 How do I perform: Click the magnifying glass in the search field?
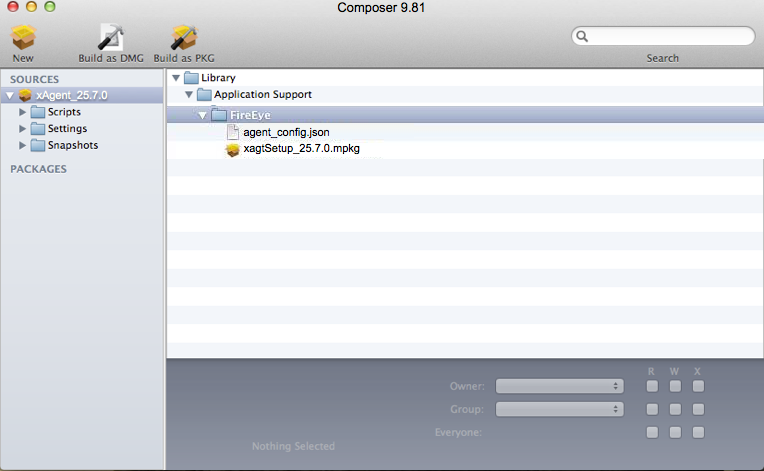[582, 36]
